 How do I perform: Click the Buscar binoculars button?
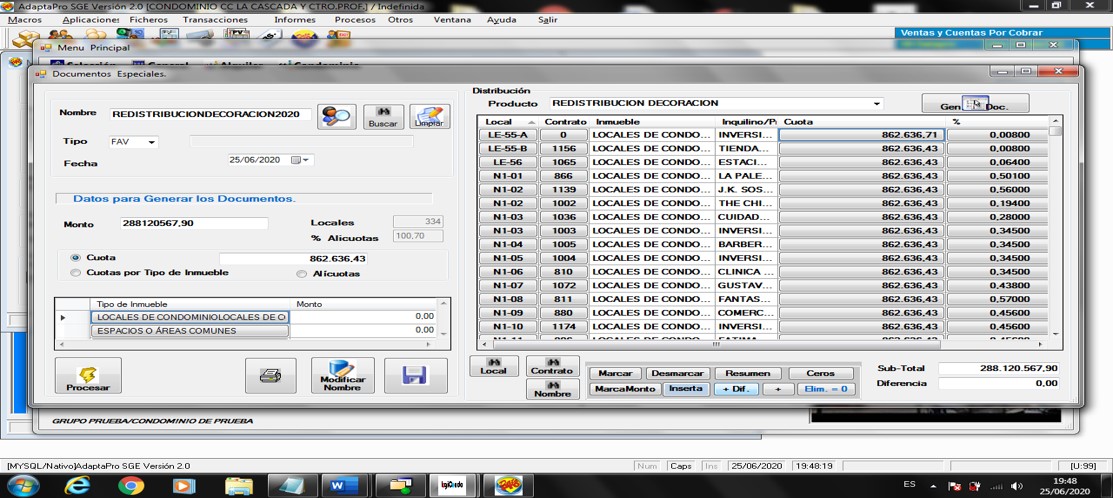click(383, 117)
